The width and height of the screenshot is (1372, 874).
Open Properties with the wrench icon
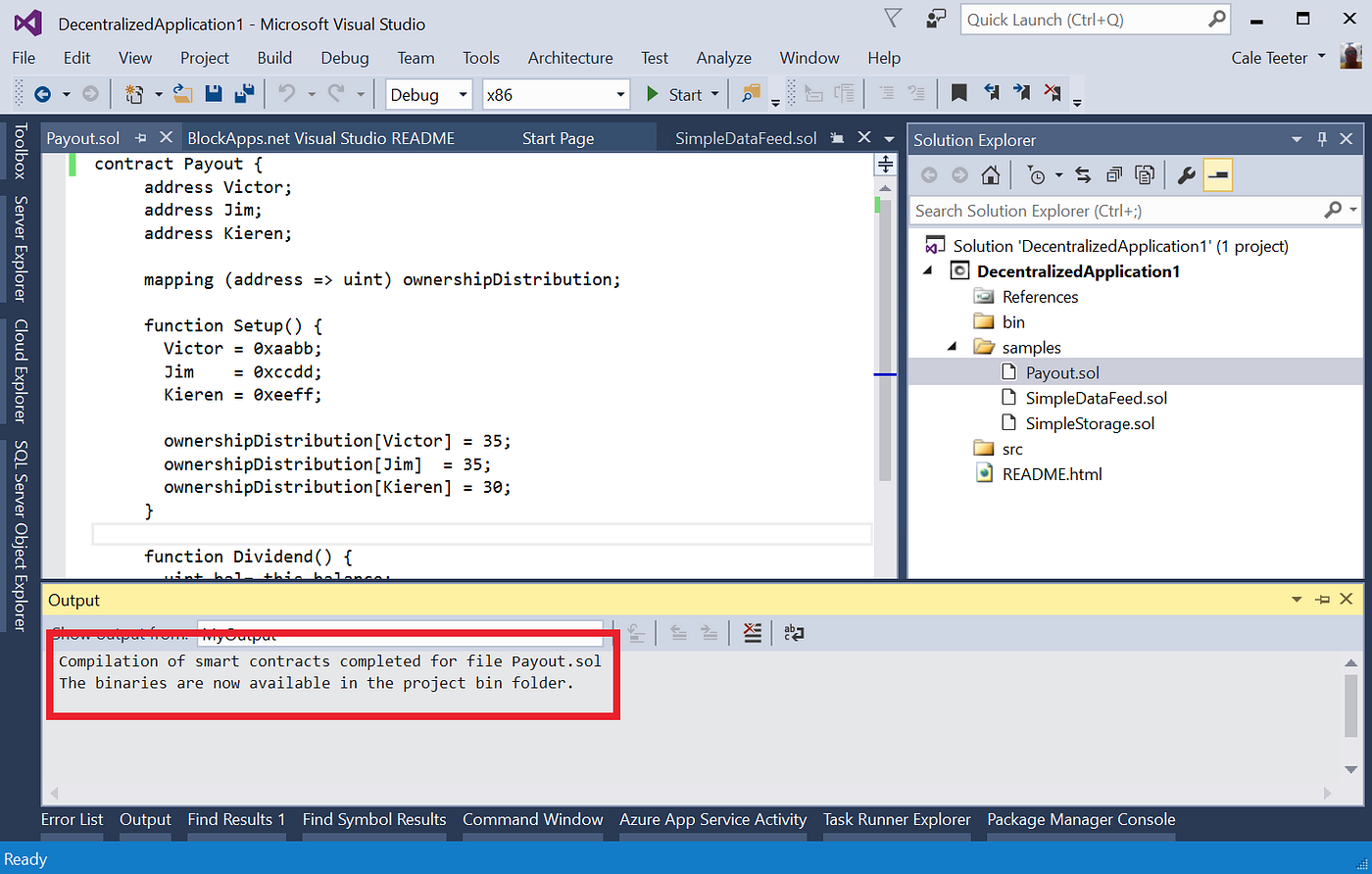1187,174
